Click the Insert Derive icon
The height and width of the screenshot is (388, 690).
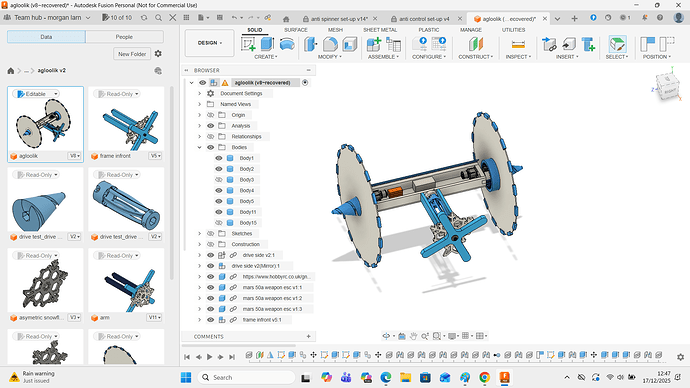click(549, 44)
